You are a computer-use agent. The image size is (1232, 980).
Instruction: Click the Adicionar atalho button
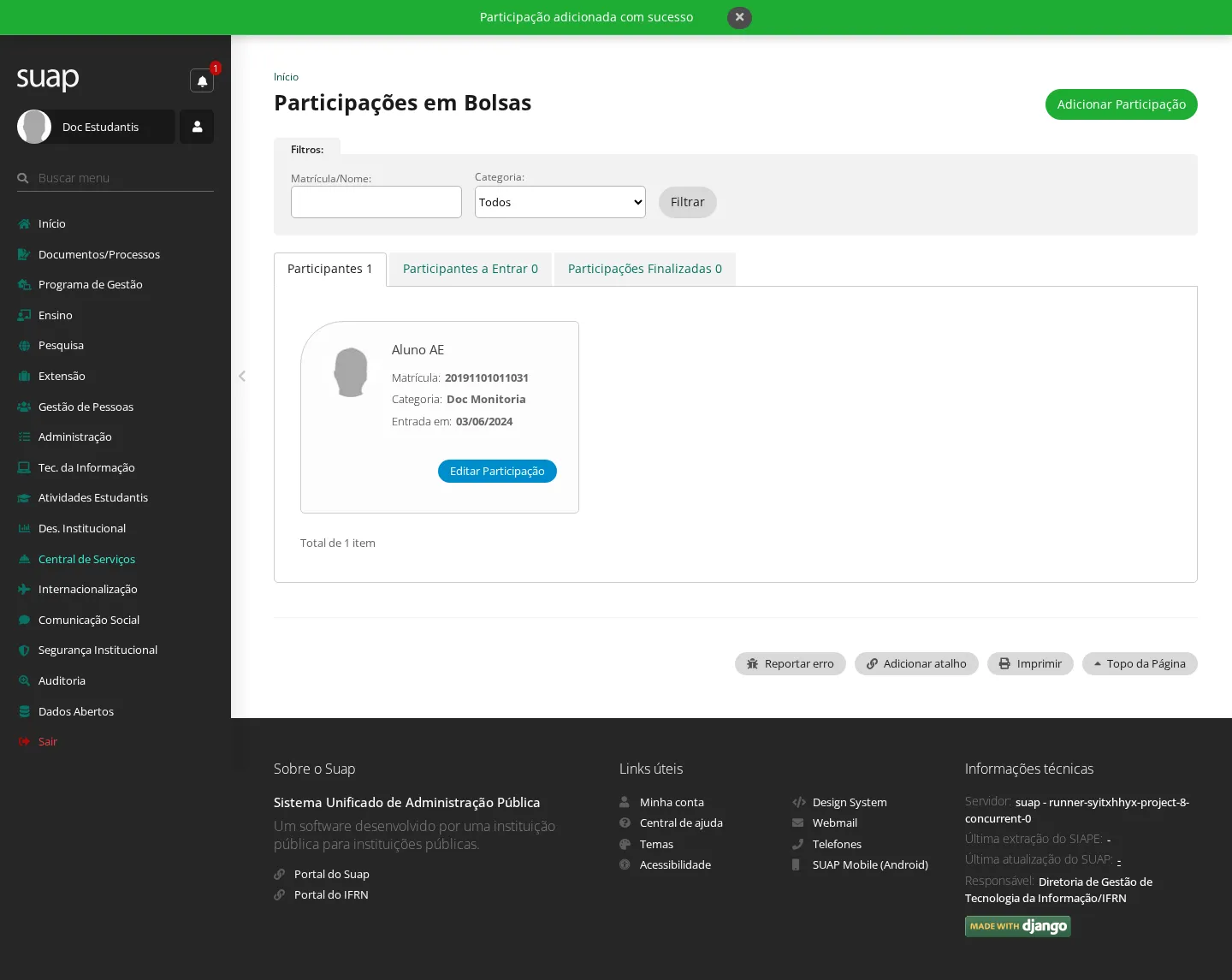point(916,663)
